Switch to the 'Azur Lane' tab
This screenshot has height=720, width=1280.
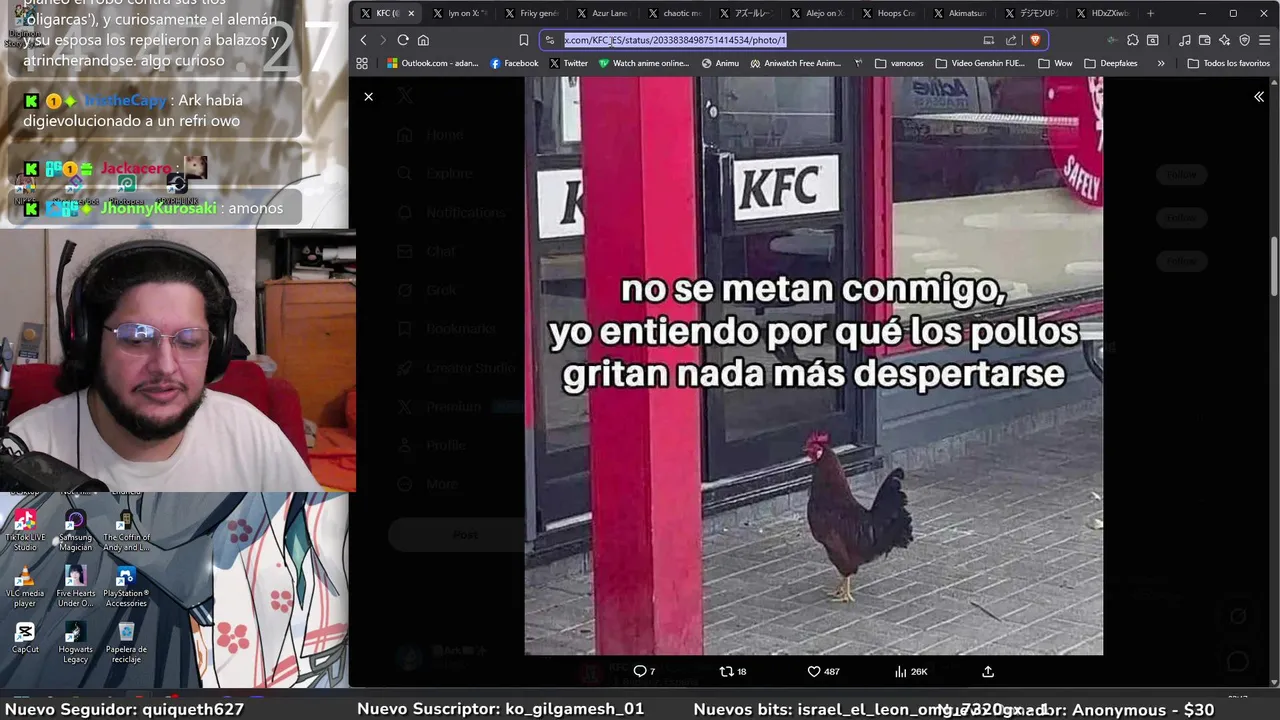[602, 13]
